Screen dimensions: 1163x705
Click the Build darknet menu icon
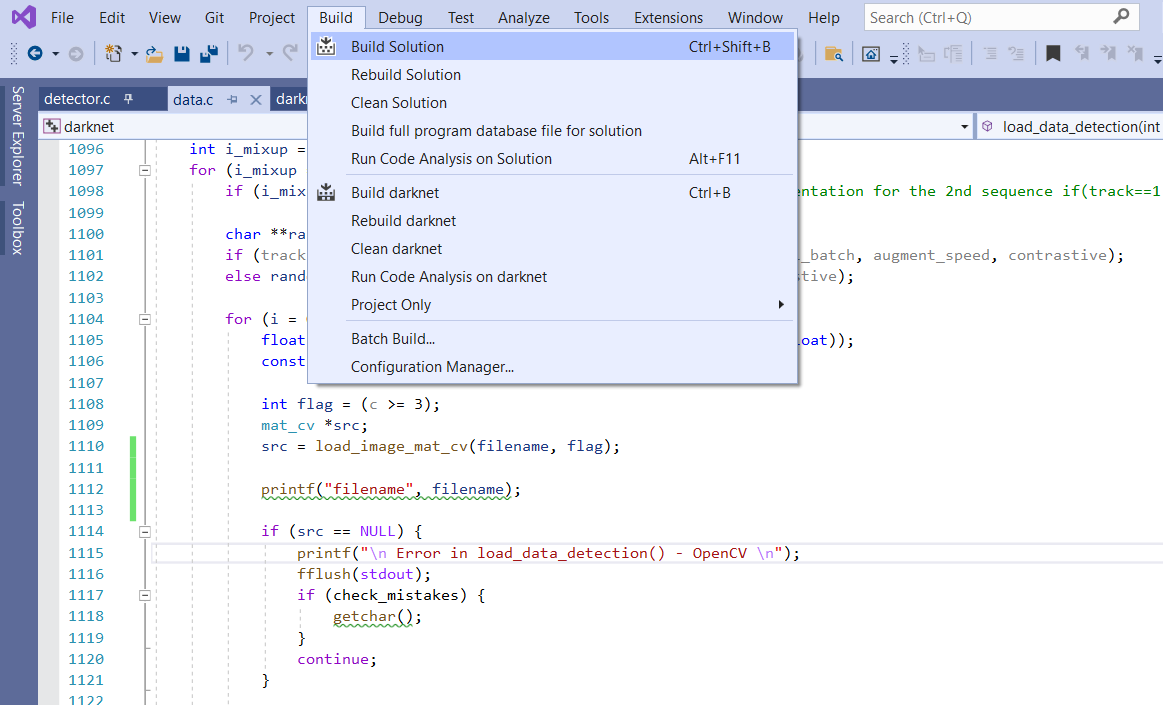pos(326,193)
